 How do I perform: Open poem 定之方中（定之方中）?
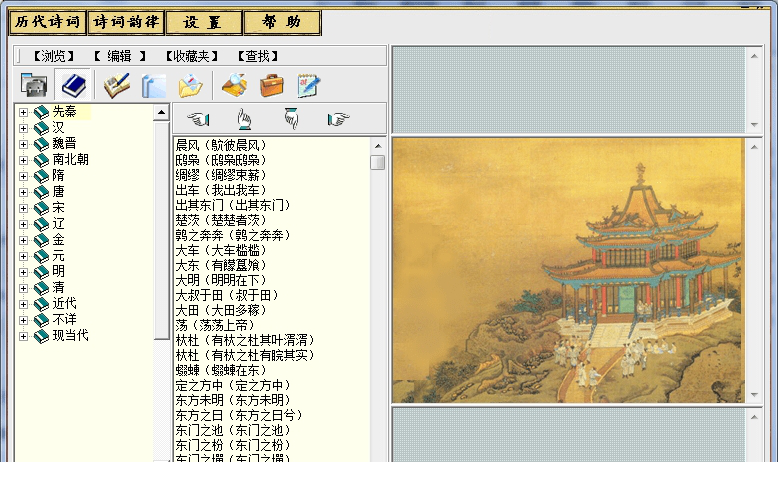coord(233,385)
